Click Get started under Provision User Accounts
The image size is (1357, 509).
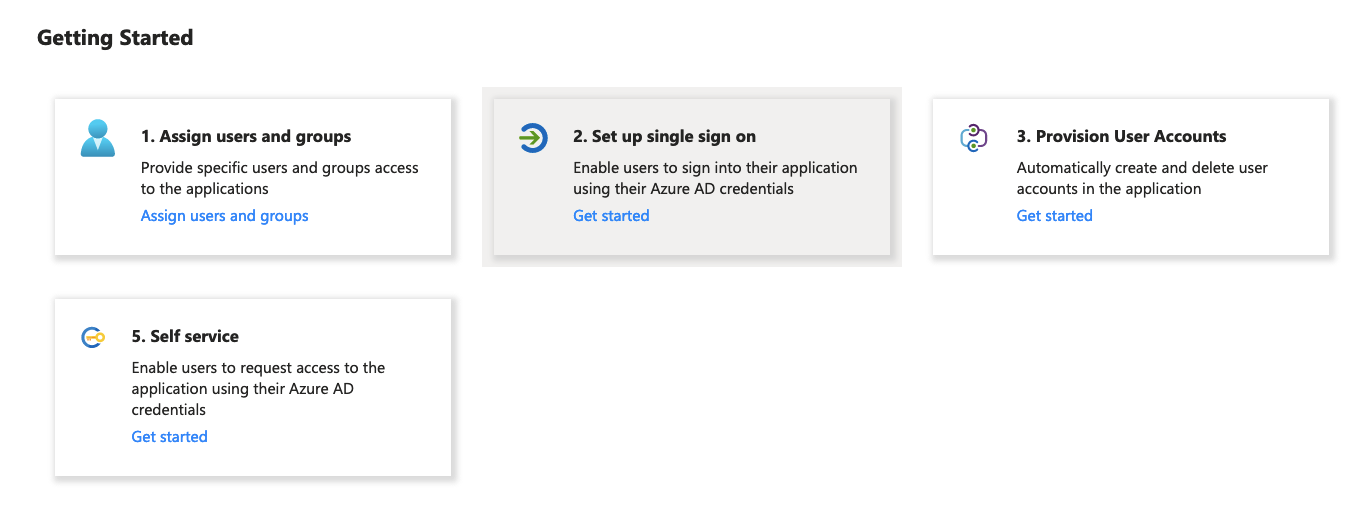pos(1054,216)
